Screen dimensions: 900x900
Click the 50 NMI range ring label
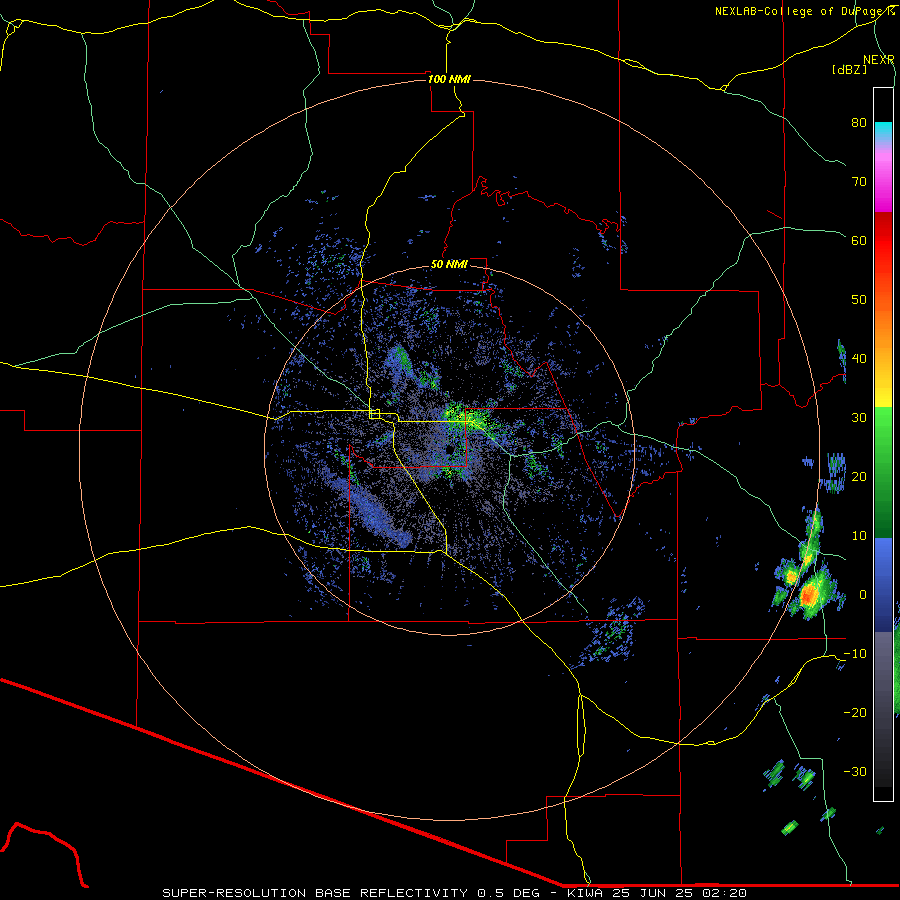tap(449, 265)
